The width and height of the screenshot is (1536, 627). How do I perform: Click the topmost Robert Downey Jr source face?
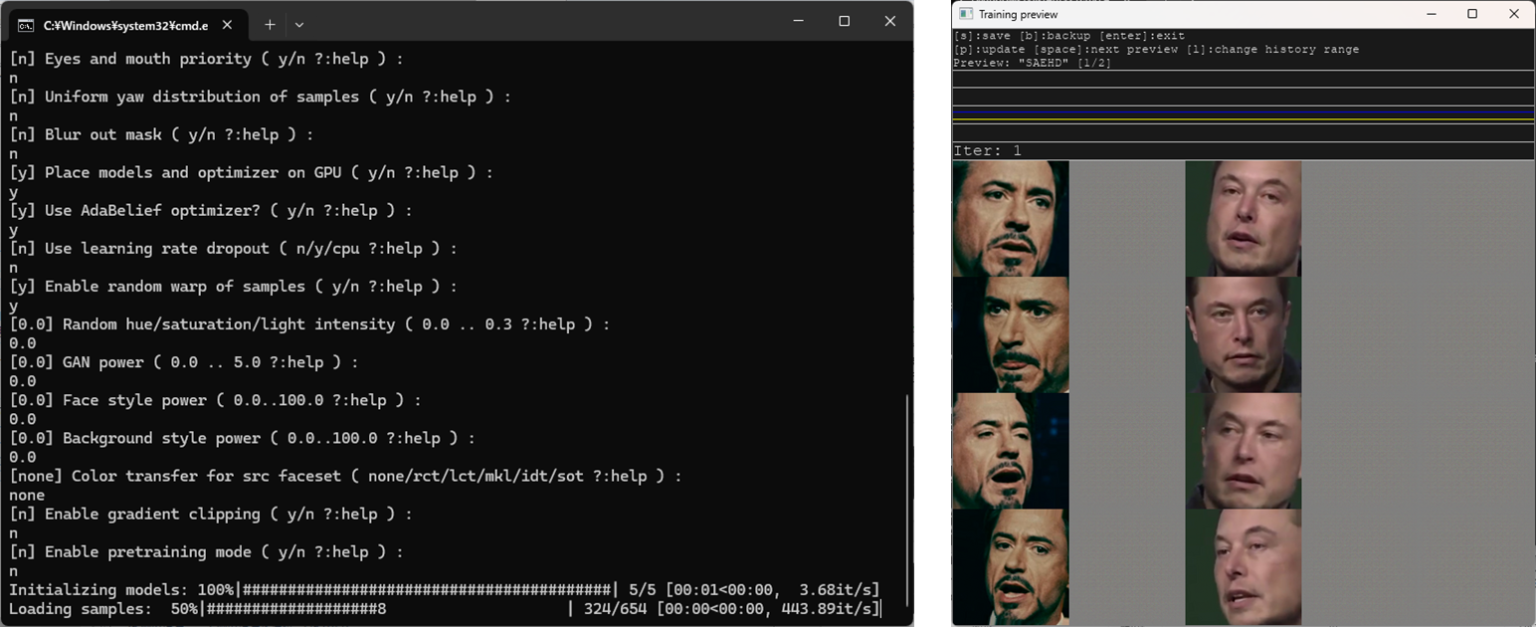click(x=1010, y=215)
